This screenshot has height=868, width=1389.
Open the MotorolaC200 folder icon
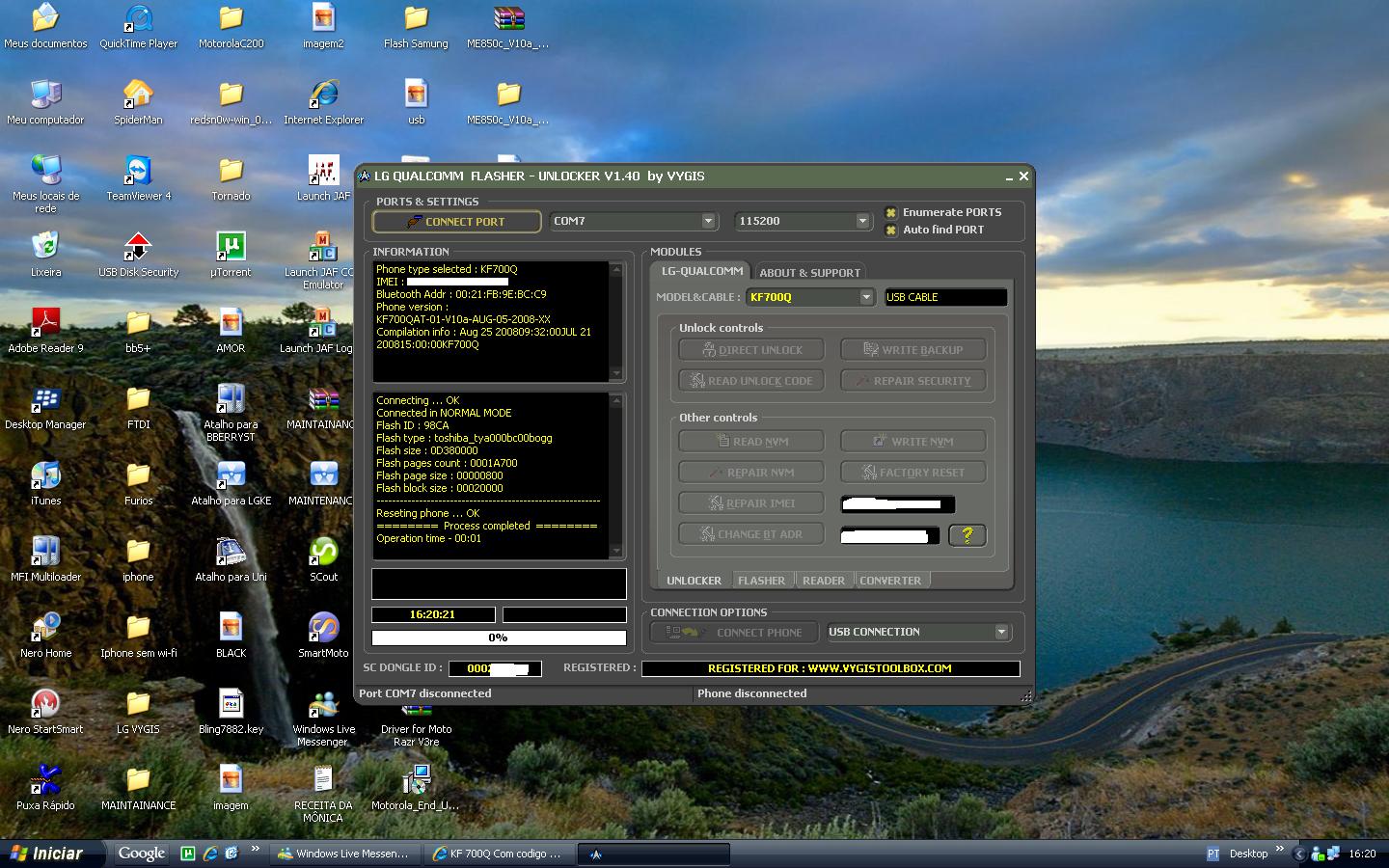click(231, 26)
